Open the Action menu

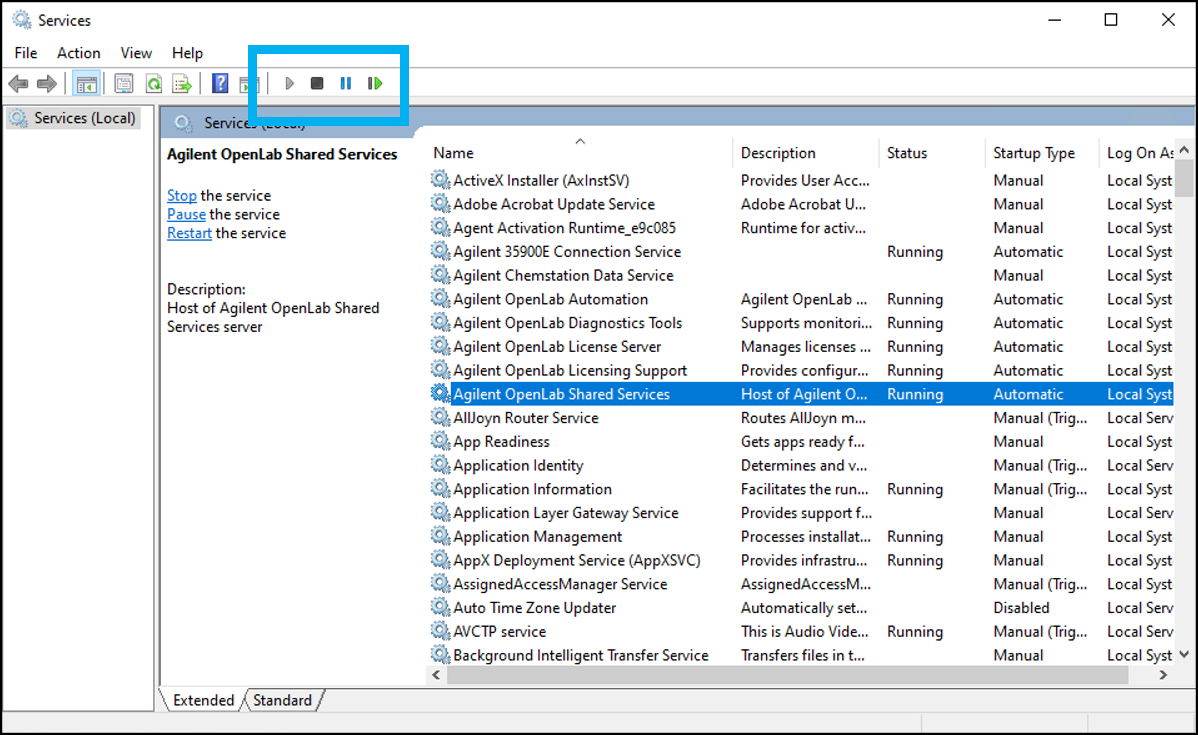tap(79, 53)
